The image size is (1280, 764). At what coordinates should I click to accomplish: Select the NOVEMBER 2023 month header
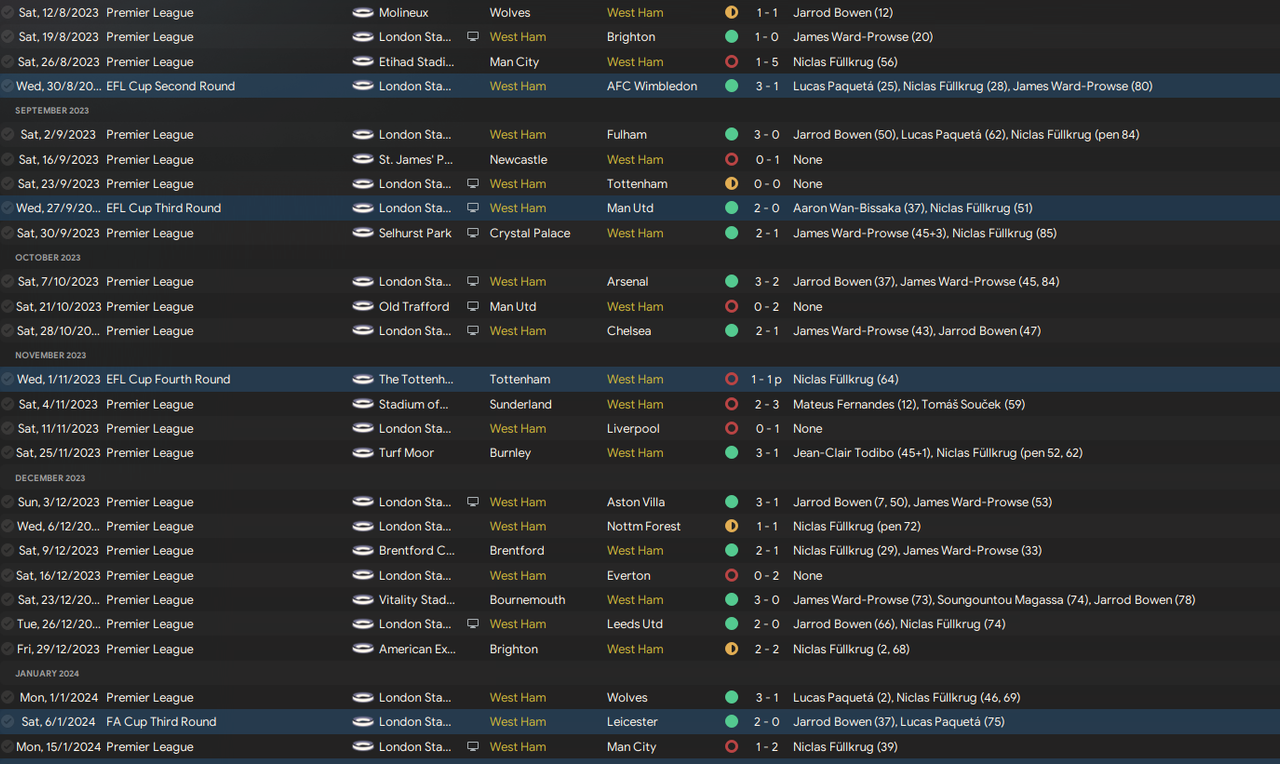pos(51,356)
